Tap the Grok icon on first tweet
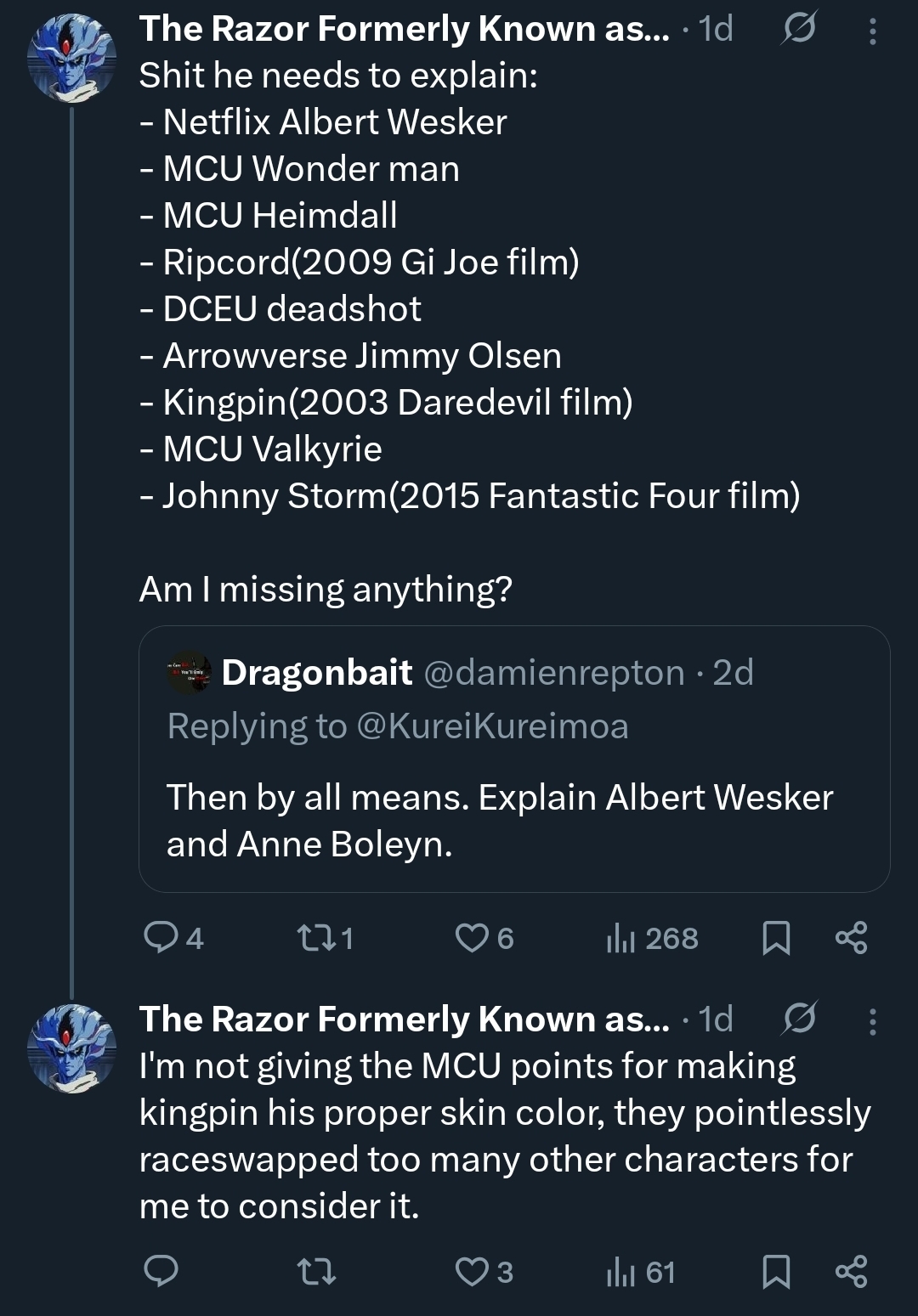 click(x=798, y=30)
